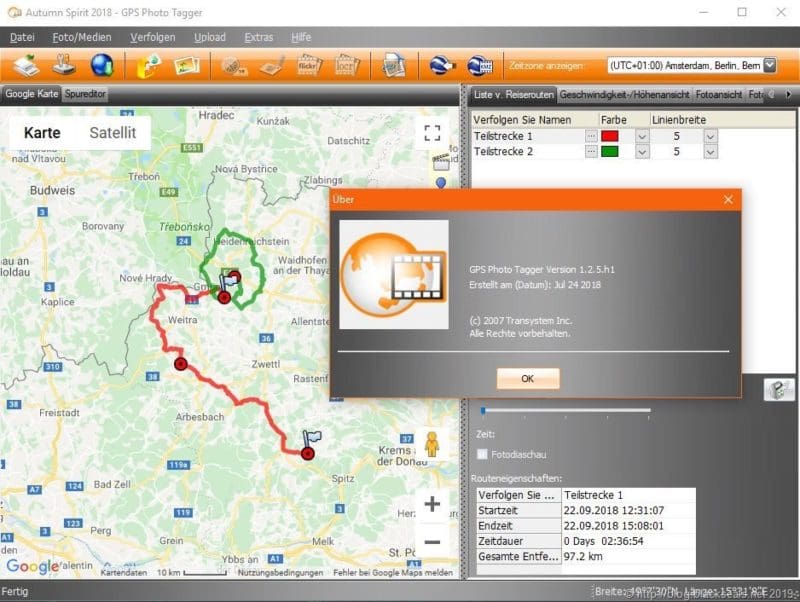Click Fehler bei Google Maps melden link
This screenshot has width=800, height=602.
tap(393, 572)
